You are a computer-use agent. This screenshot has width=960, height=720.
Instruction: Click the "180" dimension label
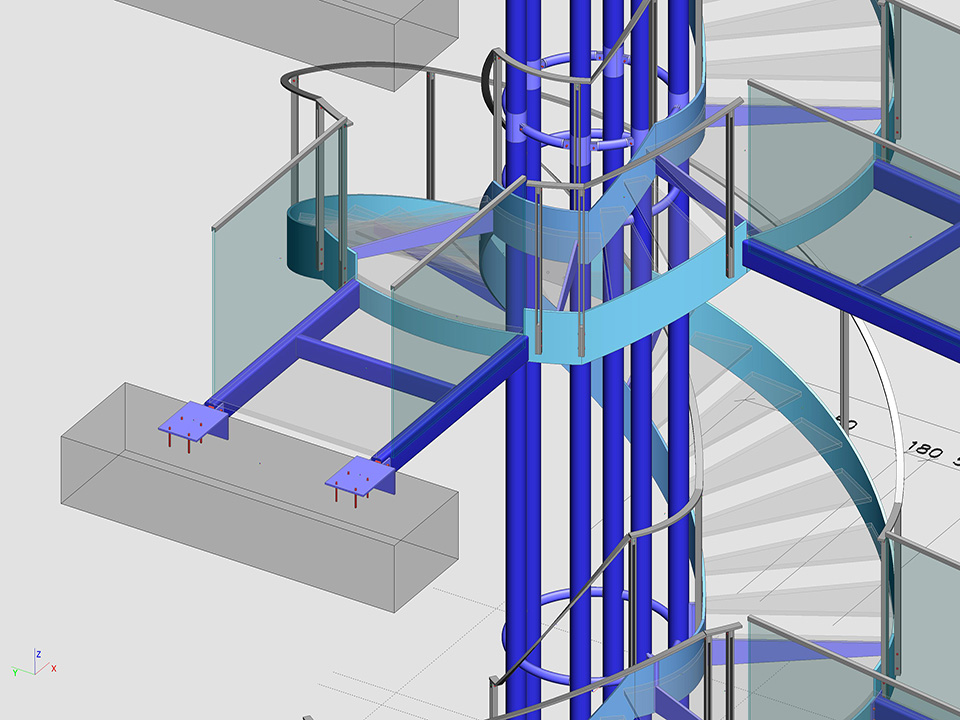[921, 451]
